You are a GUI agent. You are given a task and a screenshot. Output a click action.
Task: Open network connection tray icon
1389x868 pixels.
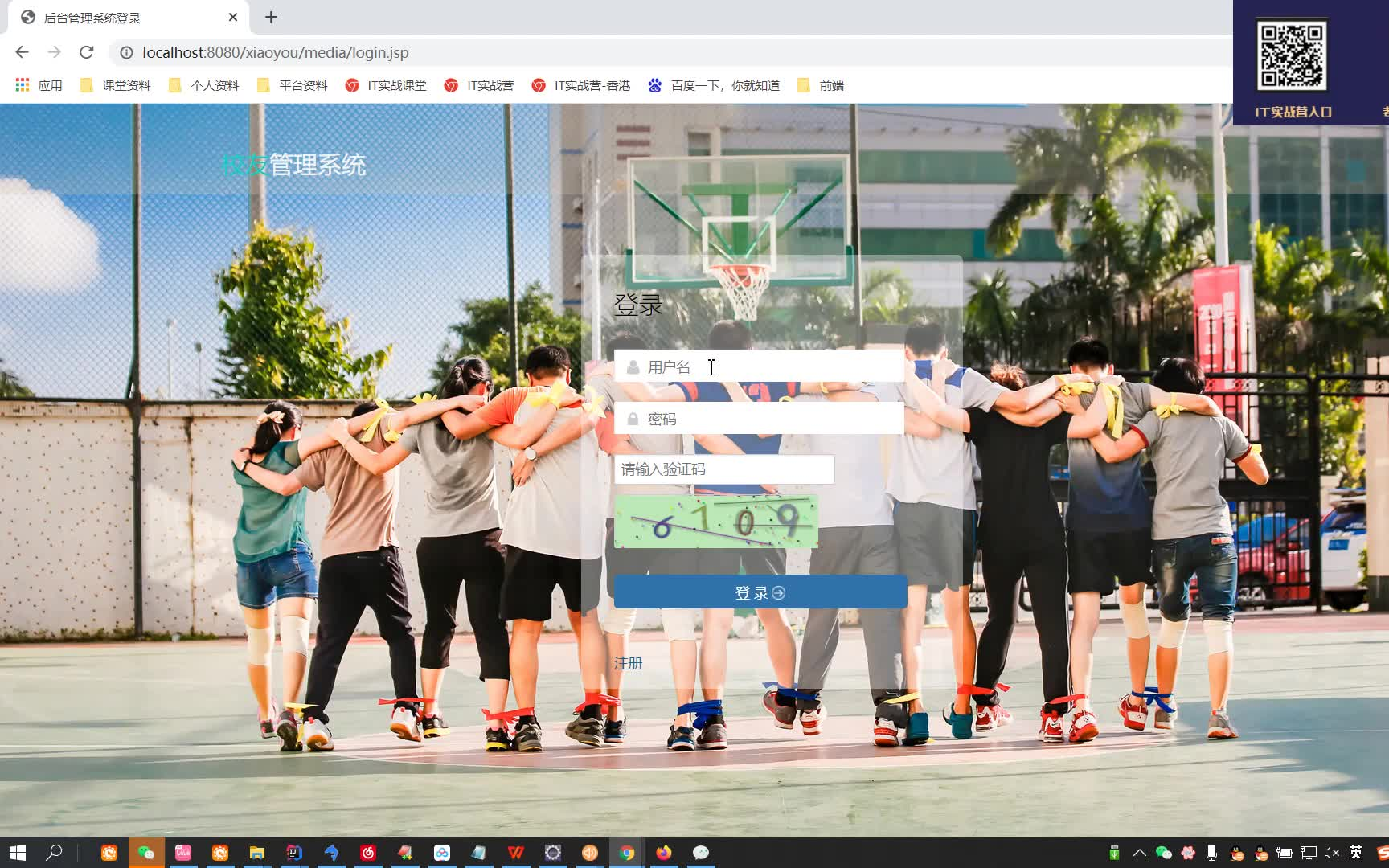pyautogui.click(x=1309, y=853)
